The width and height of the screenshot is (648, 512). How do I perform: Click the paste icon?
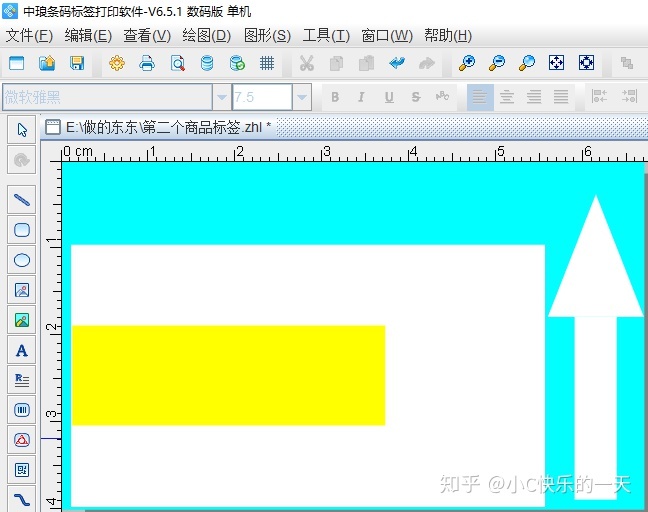point(367,63)
